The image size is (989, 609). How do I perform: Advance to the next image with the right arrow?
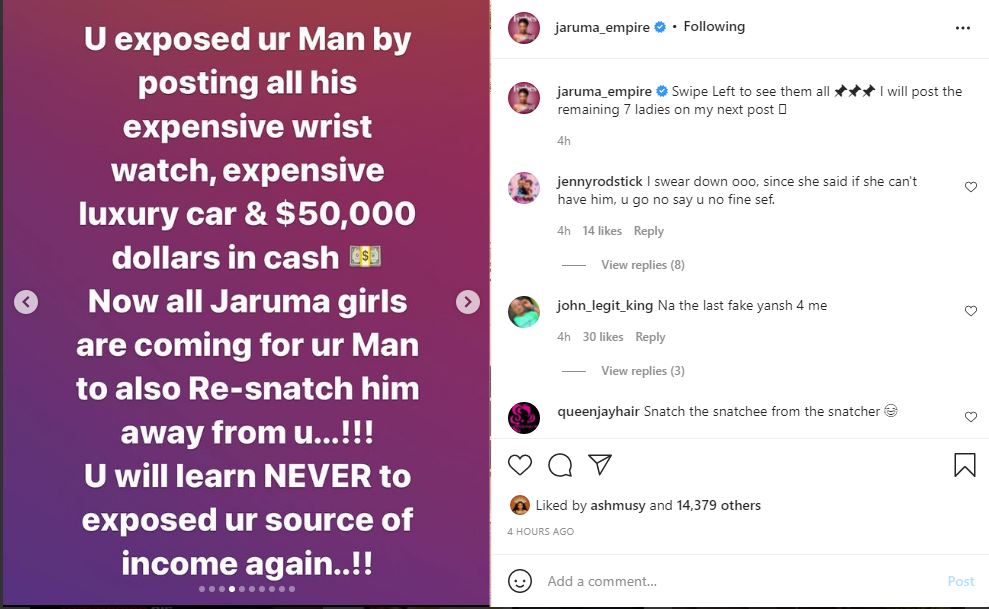point(466,301)
